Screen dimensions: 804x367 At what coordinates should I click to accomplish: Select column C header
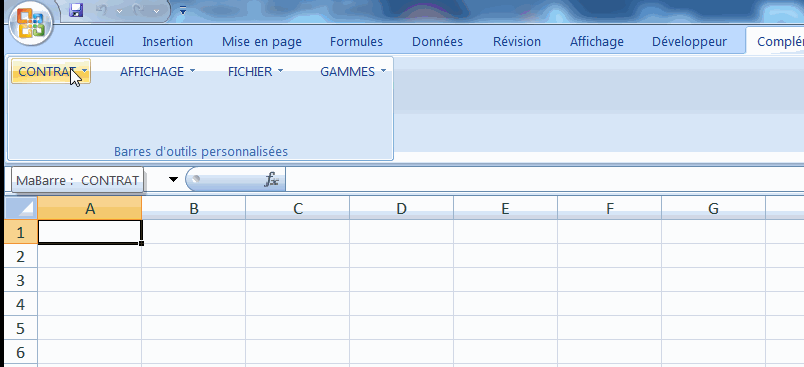pos(298,208)
